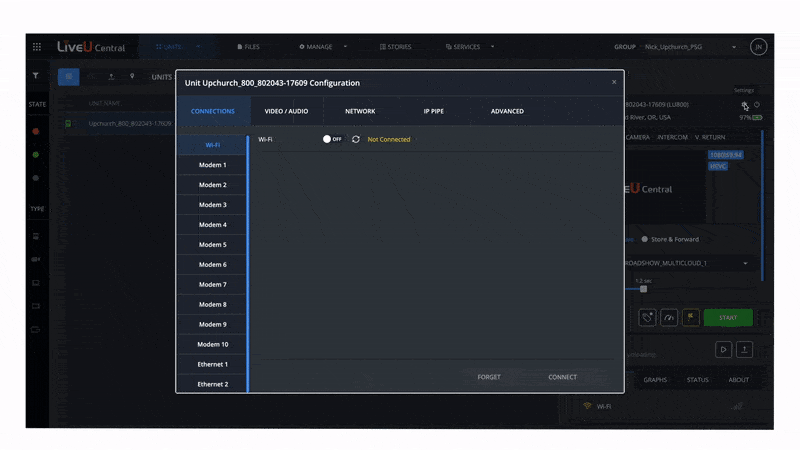Click the unit power icon
The height and width of the screenshot is (450, 800).
(757, 105)
